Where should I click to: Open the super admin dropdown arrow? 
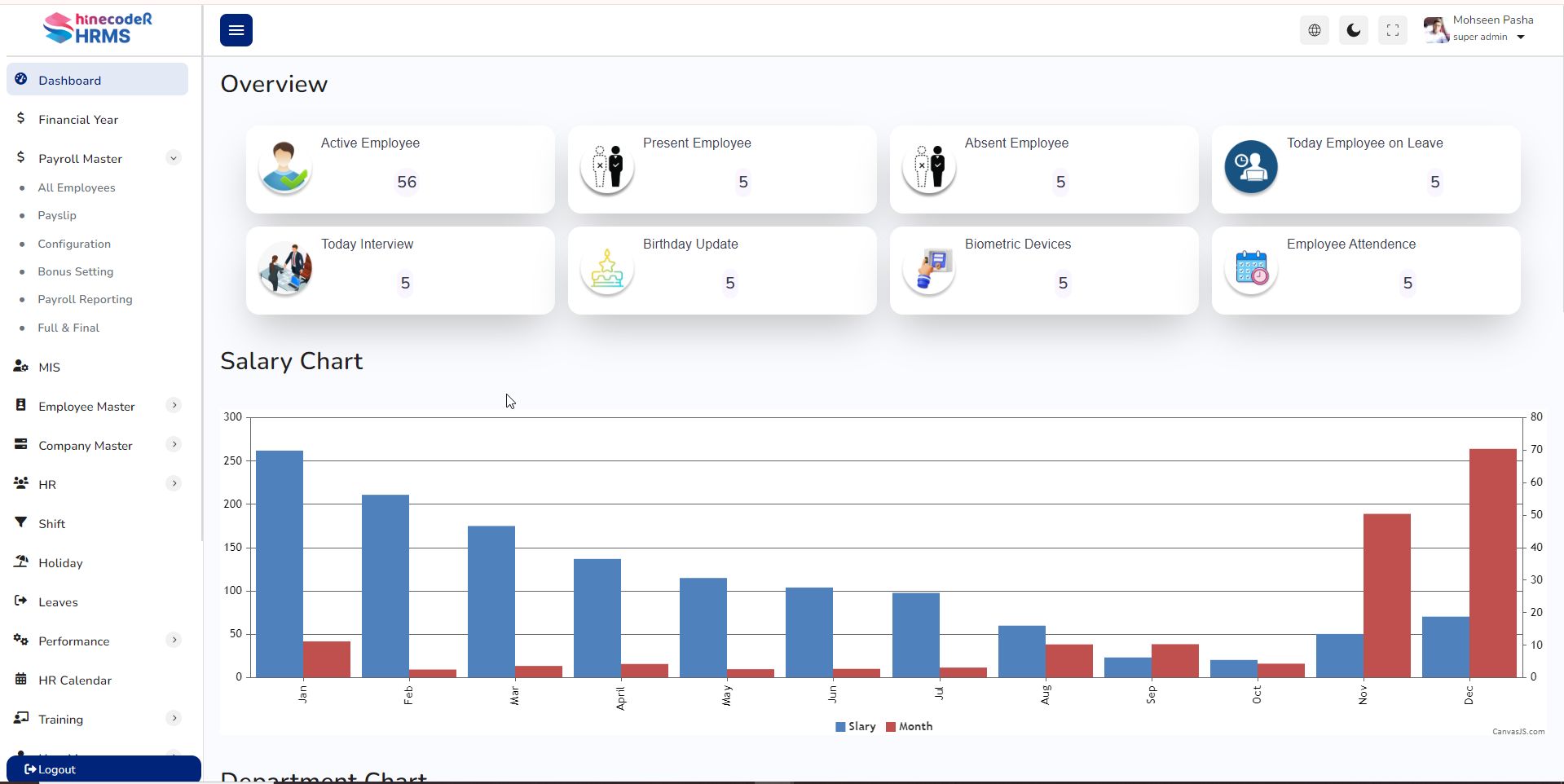tap(1521, 37)
